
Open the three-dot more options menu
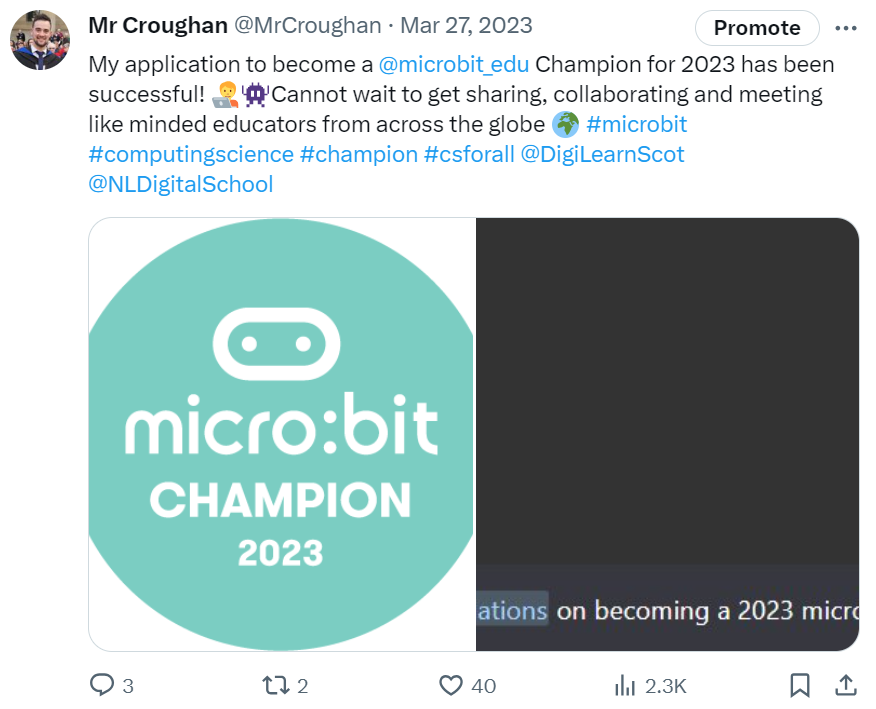coord(845,28)
